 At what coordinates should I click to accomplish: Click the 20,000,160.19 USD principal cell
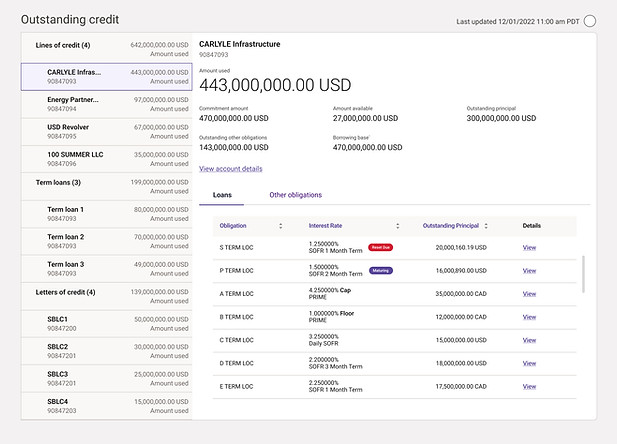461,248
